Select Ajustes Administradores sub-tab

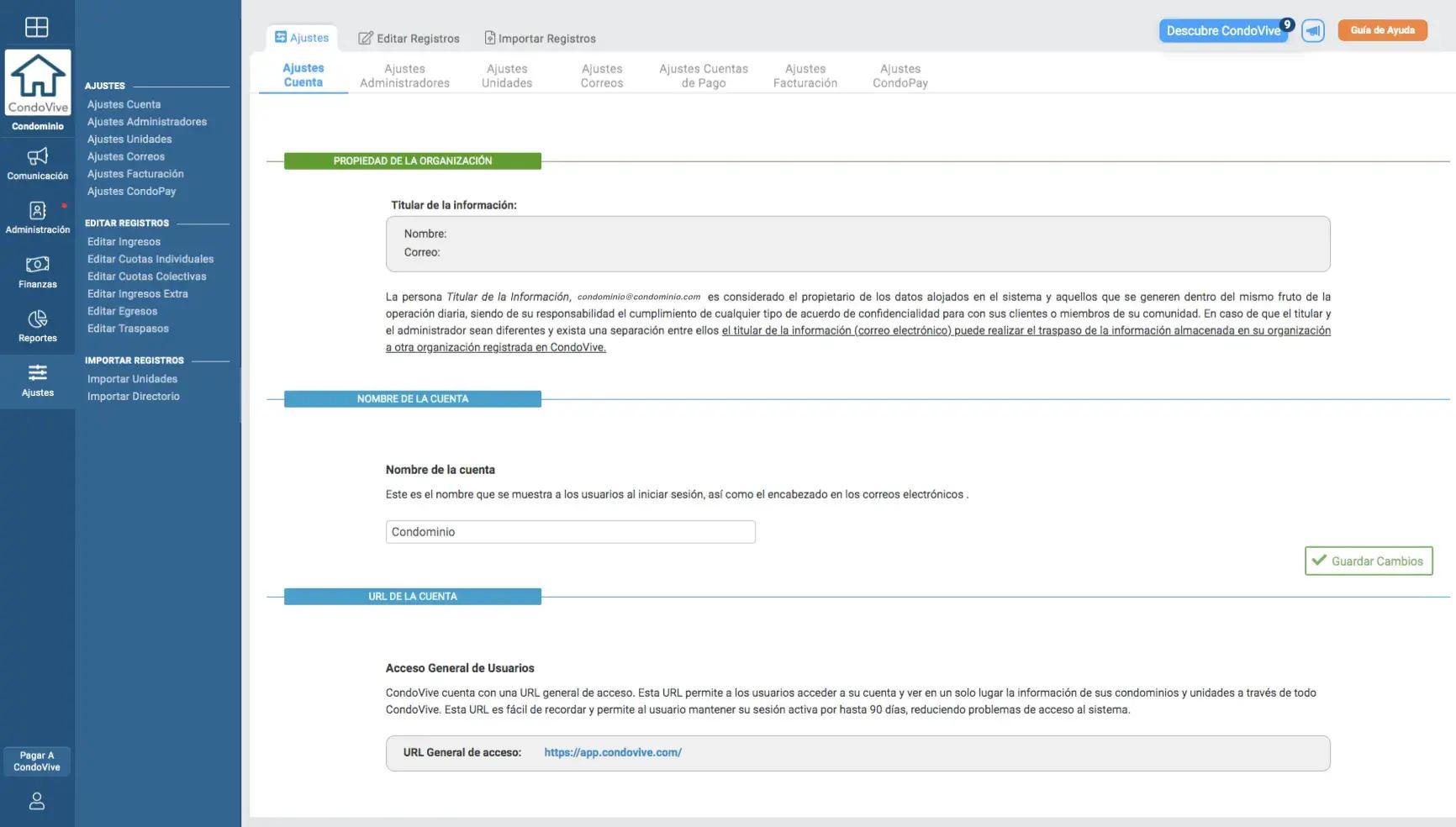point(404,76)
